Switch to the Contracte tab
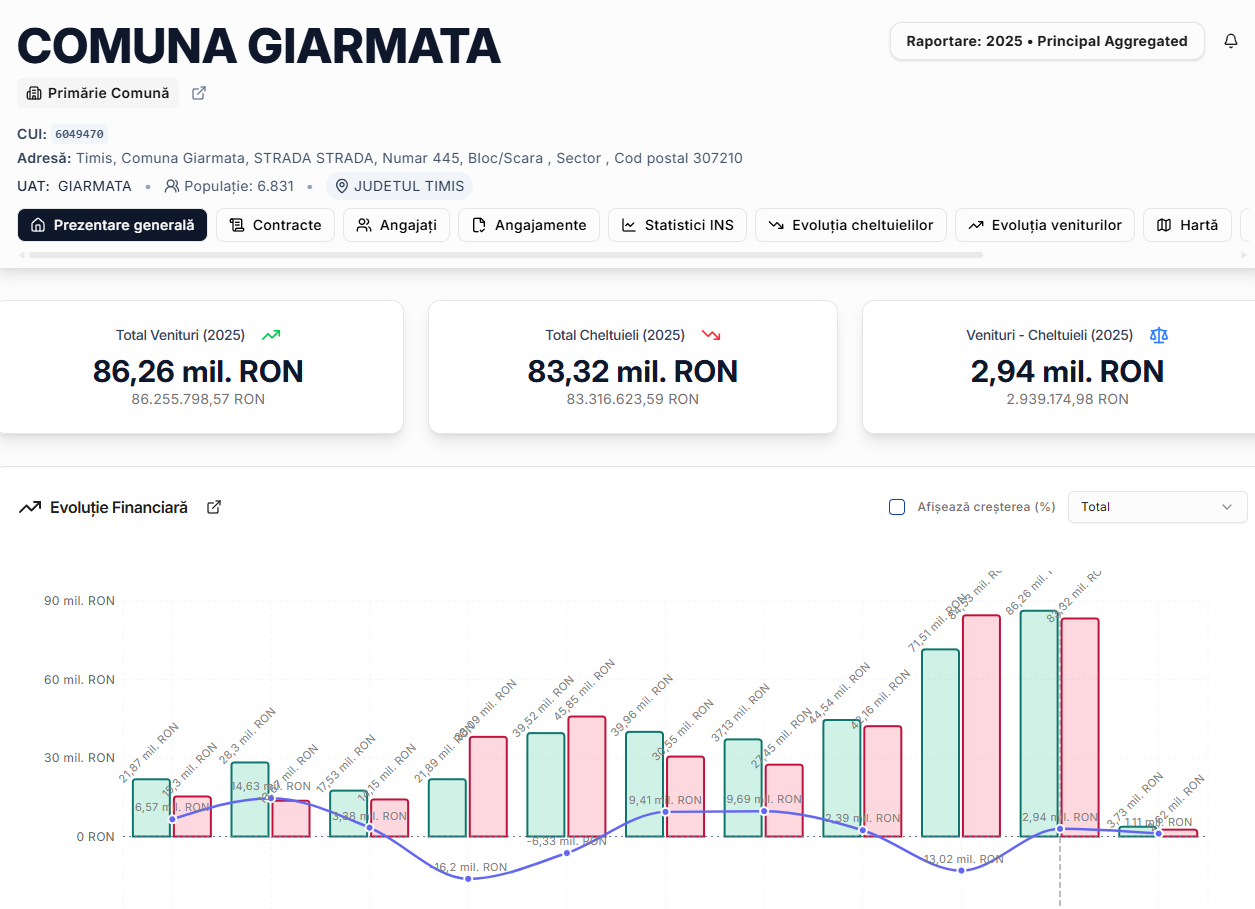This screenshot has width=1255, height=909. (275, 225)
